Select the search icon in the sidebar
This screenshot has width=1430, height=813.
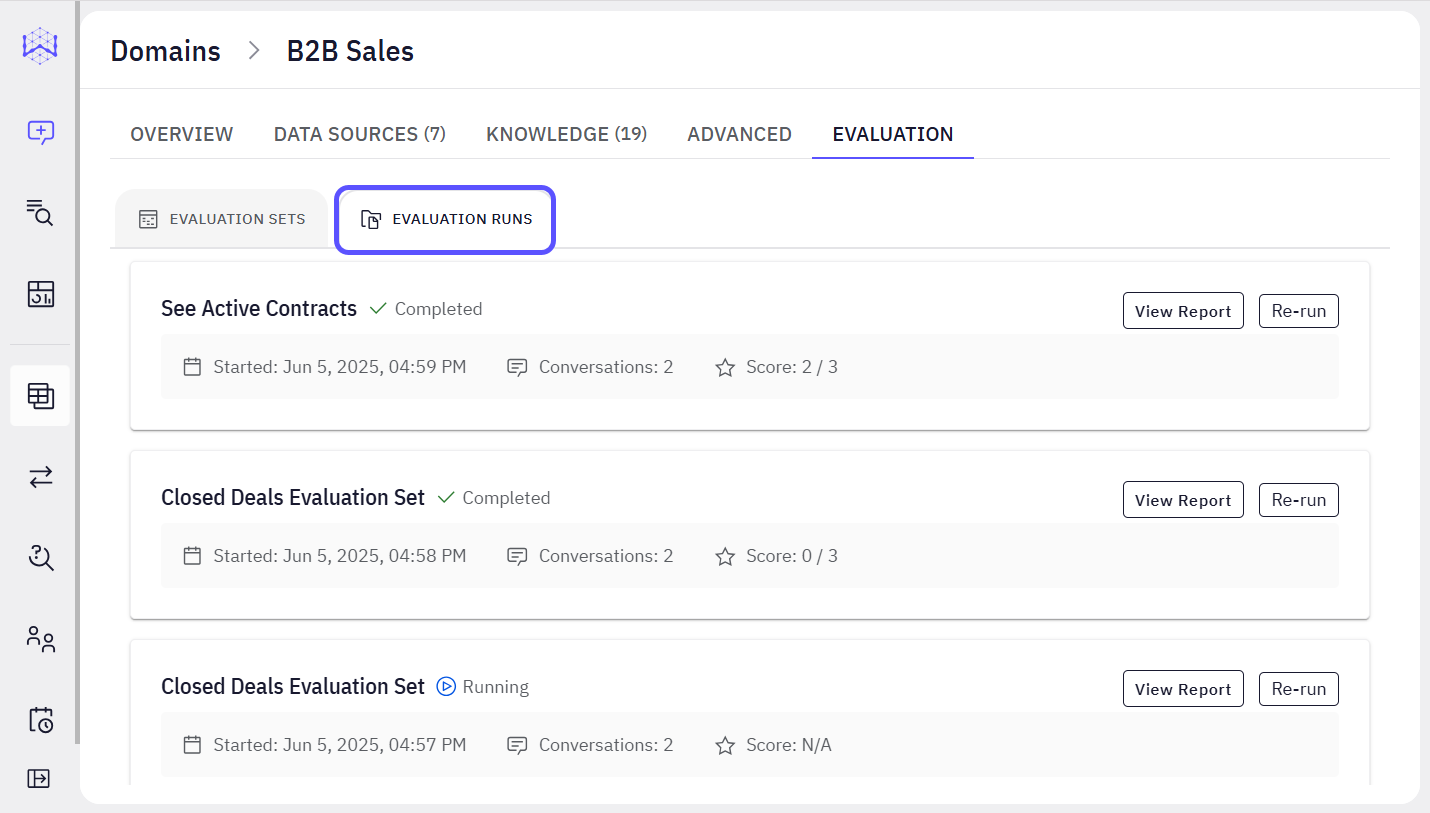point(39,213)
